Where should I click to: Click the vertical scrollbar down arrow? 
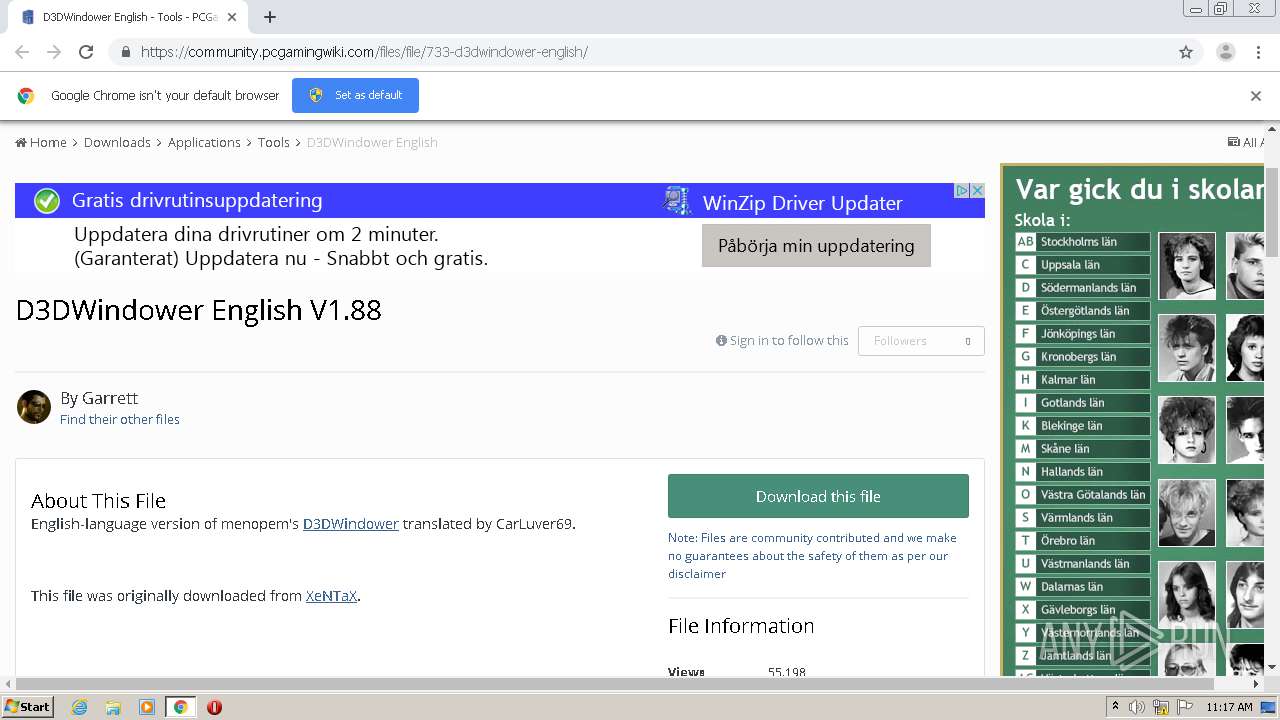pyautogui.click(x=1272, y=667)
